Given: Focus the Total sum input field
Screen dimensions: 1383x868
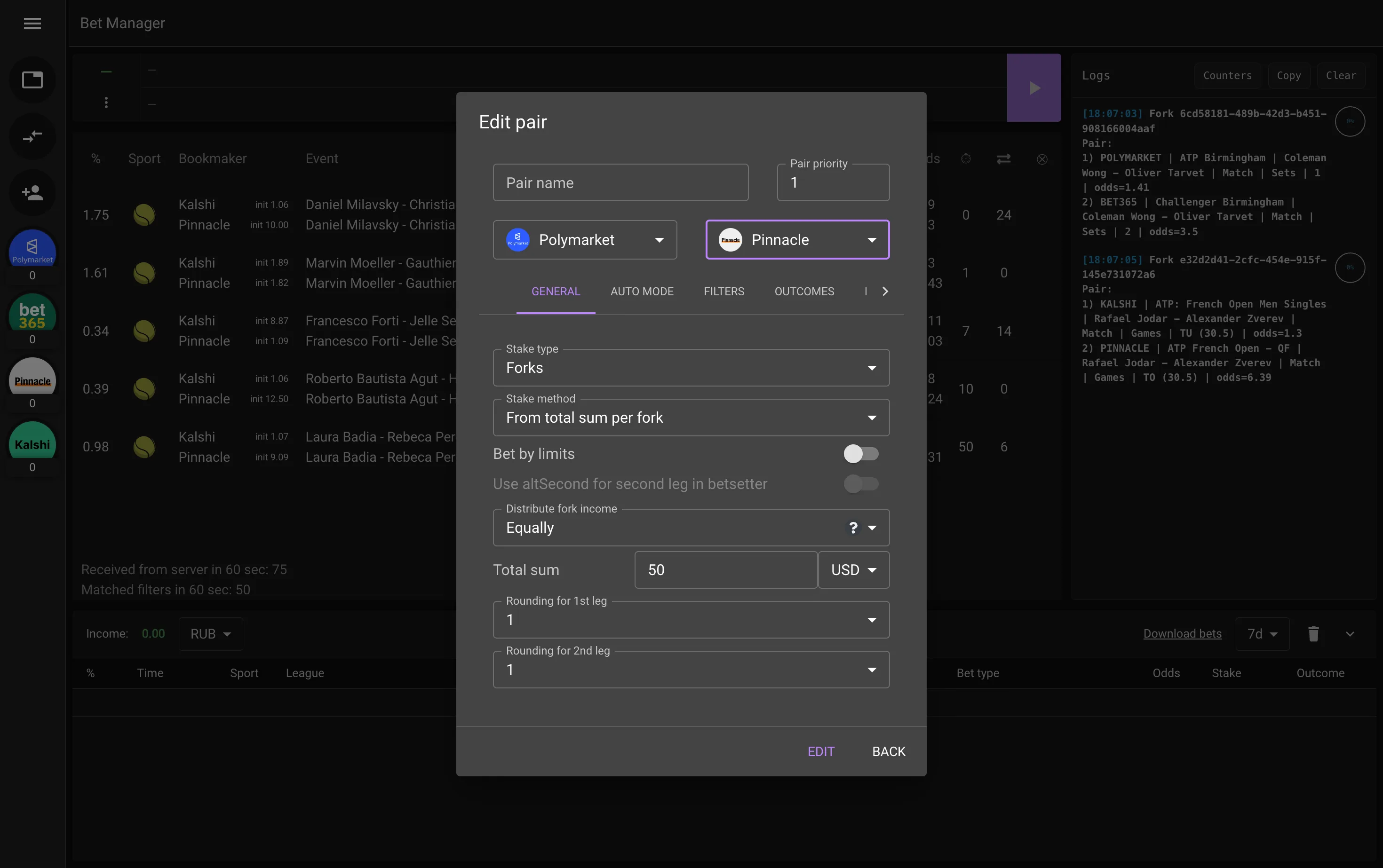Looking at the screenshot, I should click(726, 570).
